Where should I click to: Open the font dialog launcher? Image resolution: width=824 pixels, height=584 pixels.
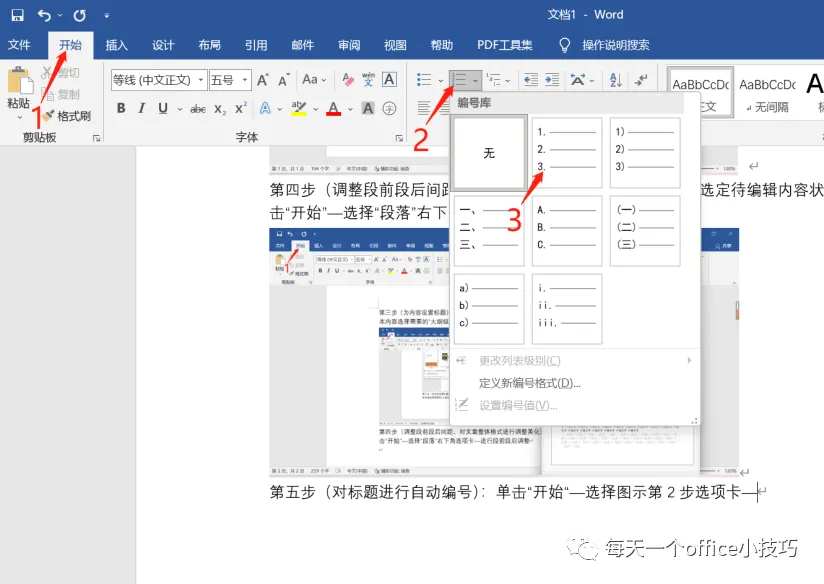(x=399, y=138)
